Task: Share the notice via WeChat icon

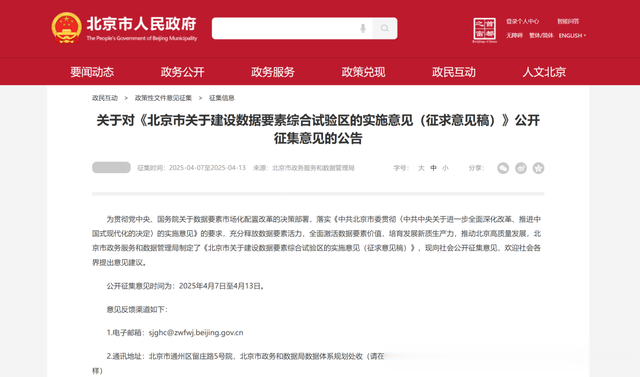Action: [503, 168]
